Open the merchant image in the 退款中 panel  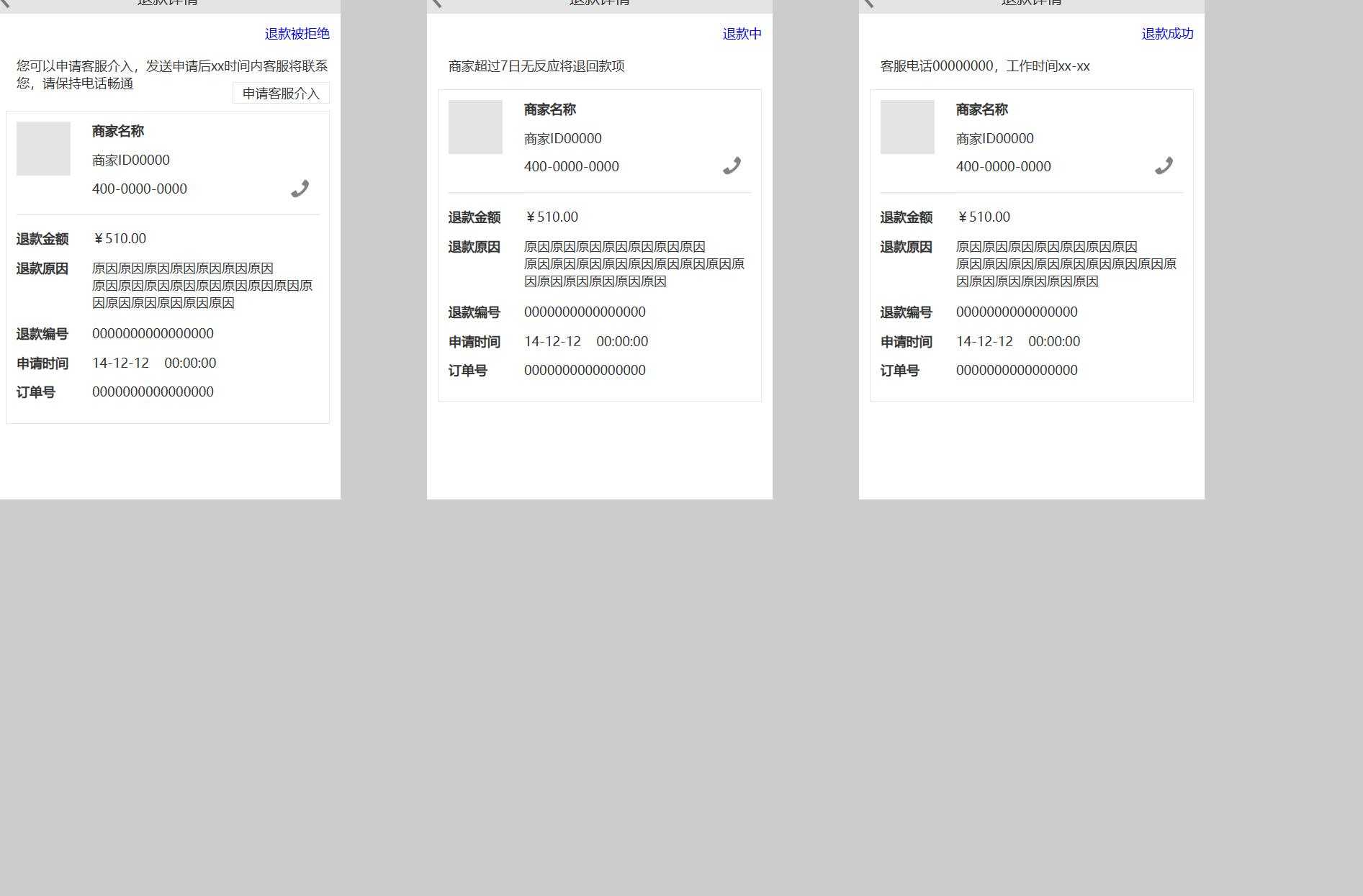(475, 127)
